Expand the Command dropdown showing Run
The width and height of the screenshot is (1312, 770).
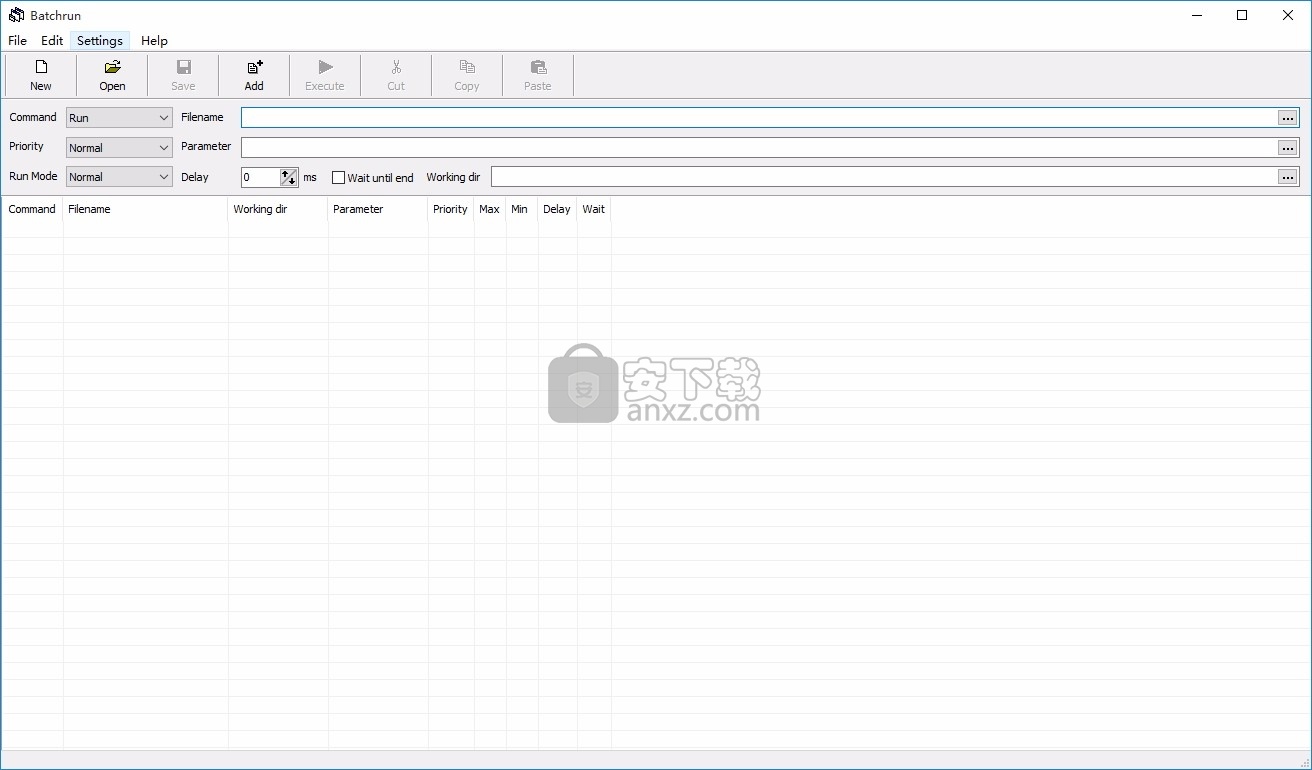pos(119,118)
